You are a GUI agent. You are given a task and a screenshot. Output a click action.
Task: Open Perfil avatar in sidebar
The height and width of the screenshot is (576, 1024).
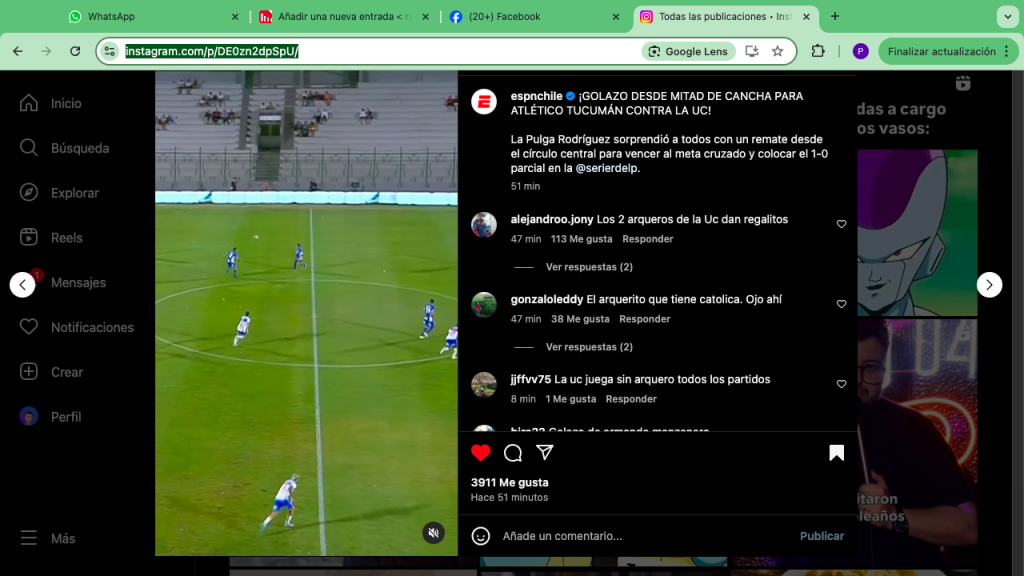pos(29,416)
